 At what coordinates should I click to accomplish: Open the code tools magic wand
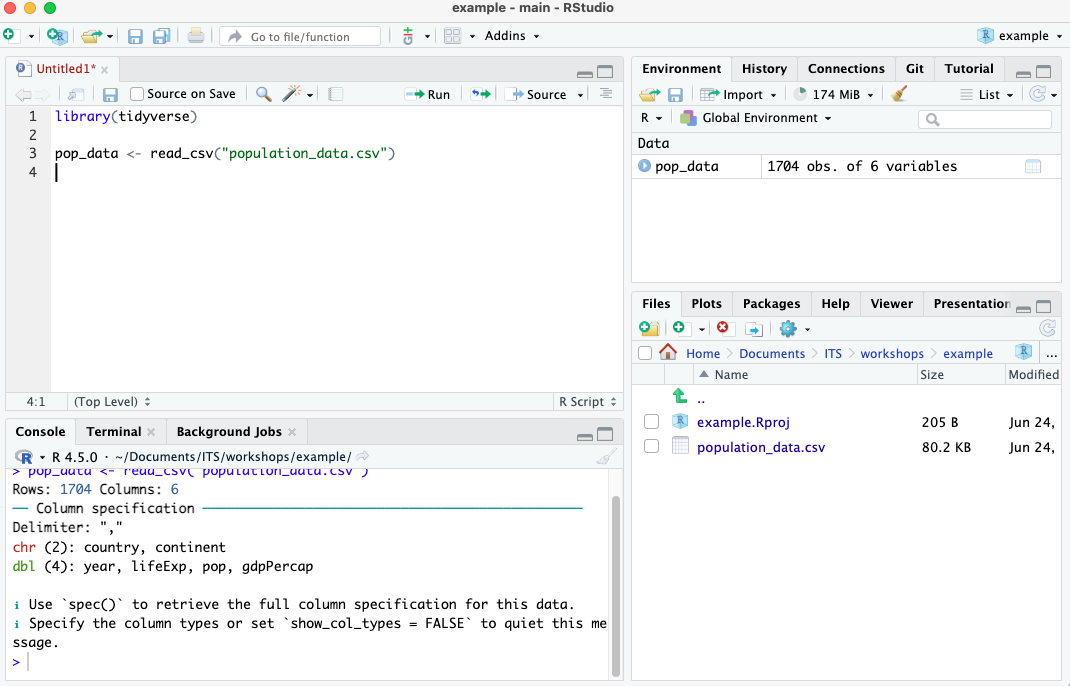pyautogui.click(x=292, y=94)
